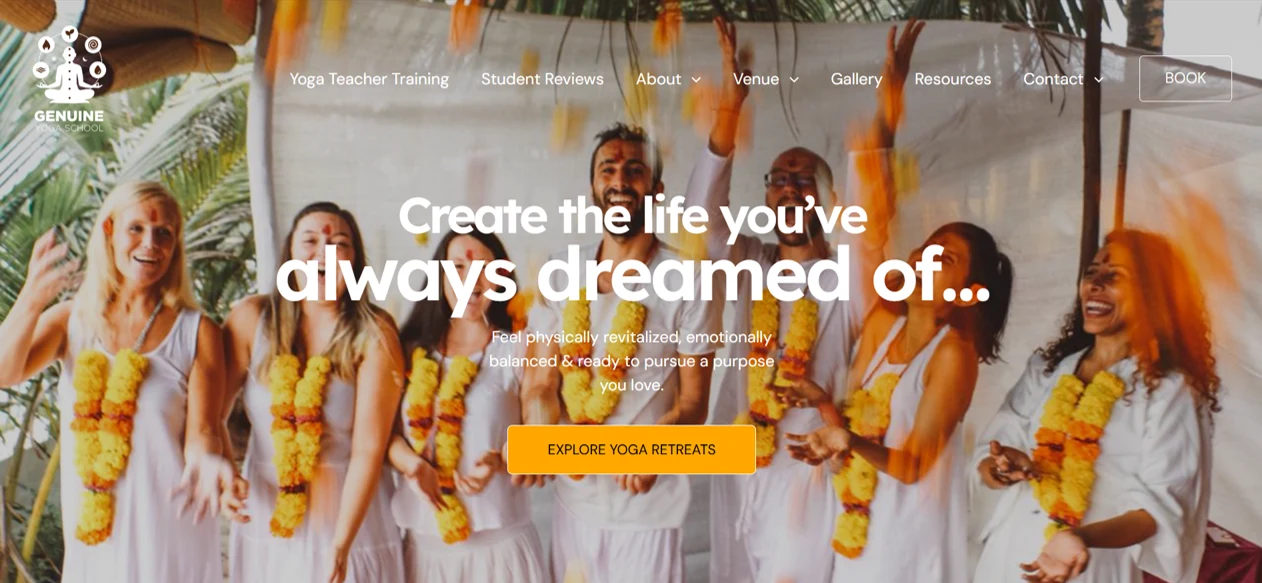Select the About menu label

pos(658,79)
